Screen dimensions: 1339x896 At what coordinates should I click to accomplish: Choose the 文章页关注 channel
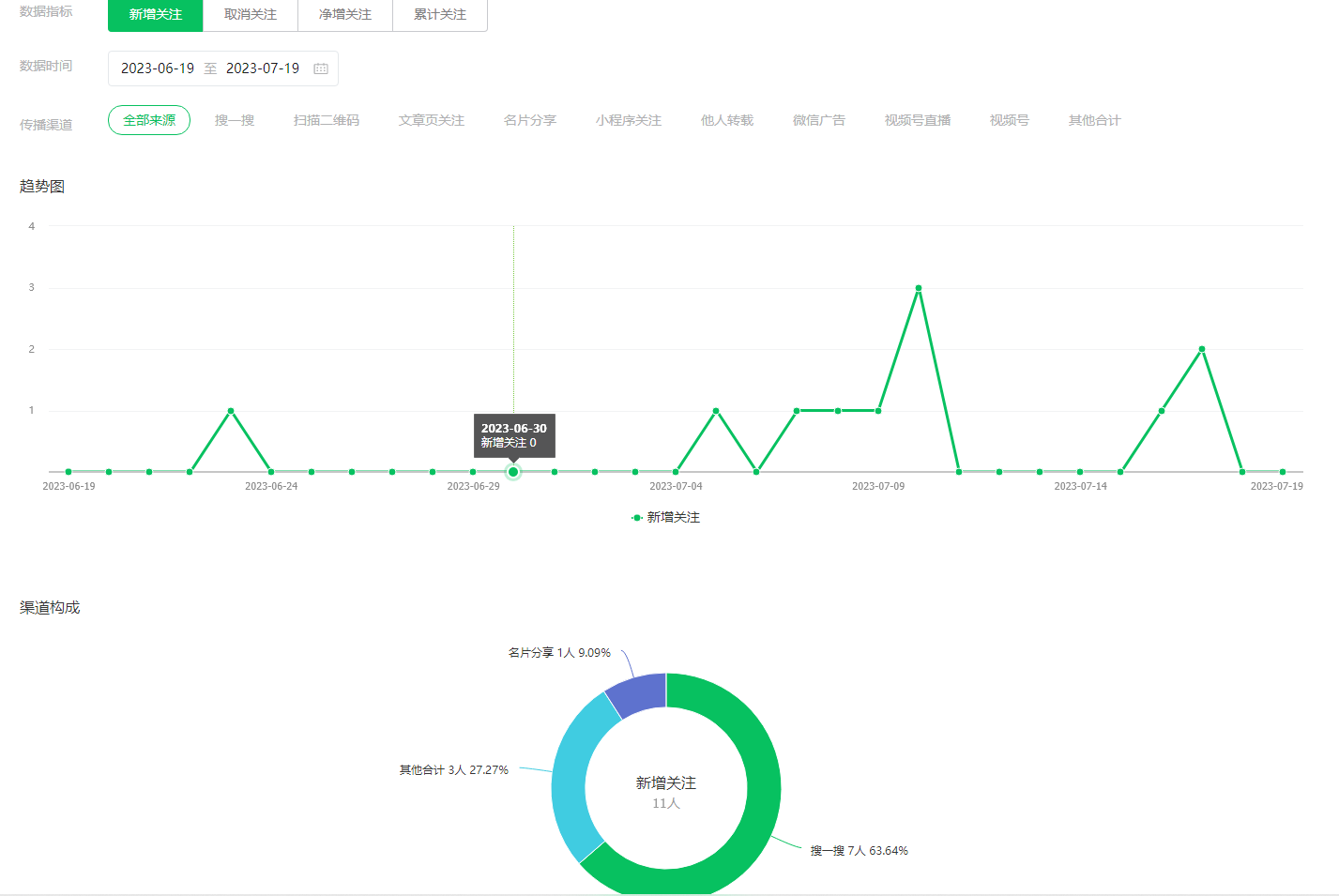tap(432, 120)
